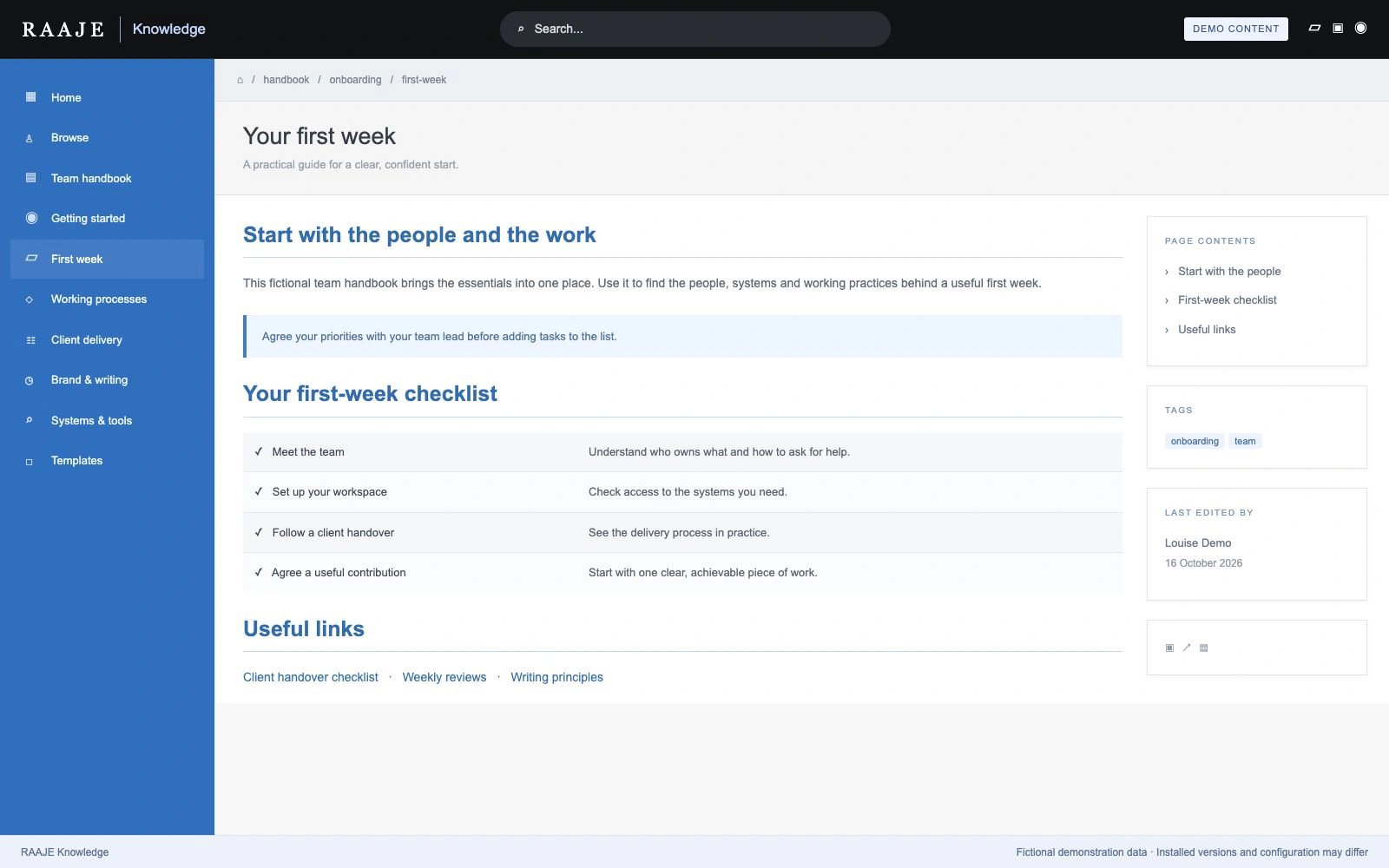1389x868 pixels.
Task: Click the Useful links section heading
Action: click(304, 628)
